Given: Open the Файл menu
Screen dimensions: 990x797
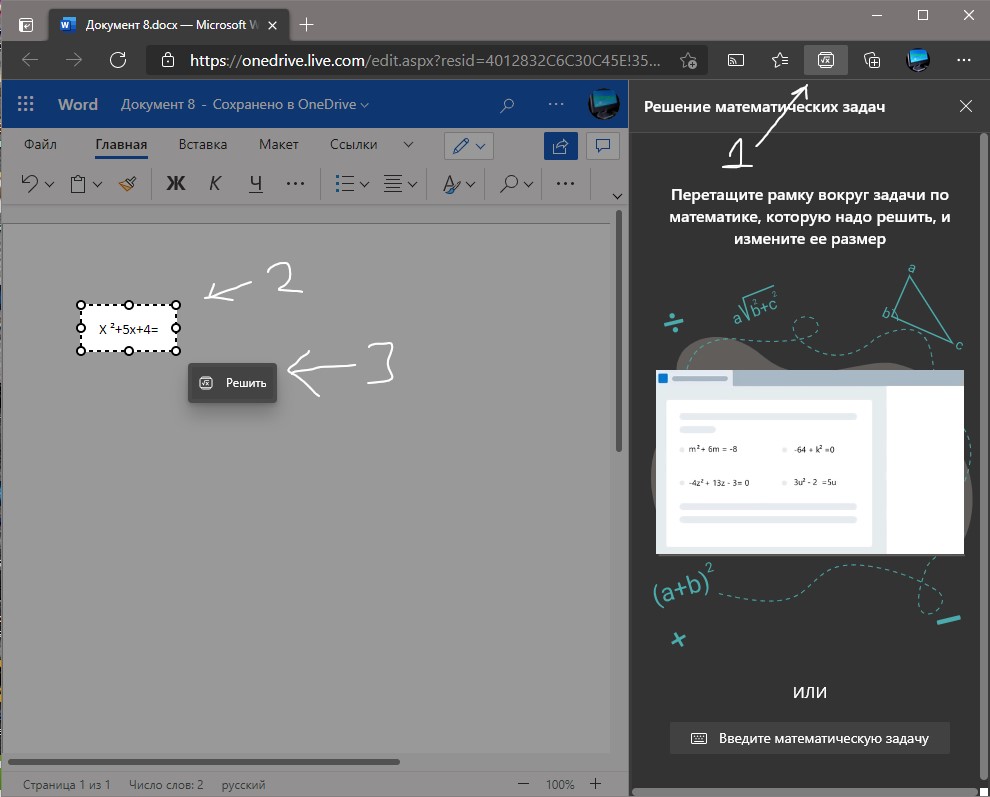Looking at the screenshot, I should coord(40,145).
